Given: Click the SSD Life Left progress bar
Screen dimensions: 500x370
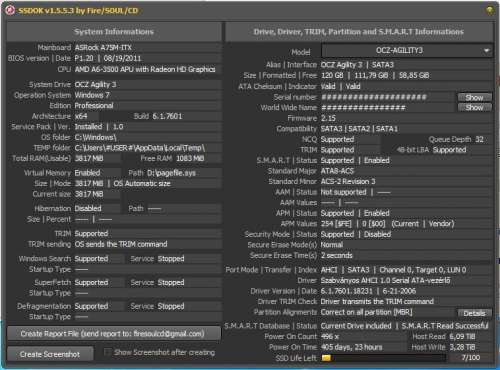Looking at the screenshot, I should coord(383,358).
